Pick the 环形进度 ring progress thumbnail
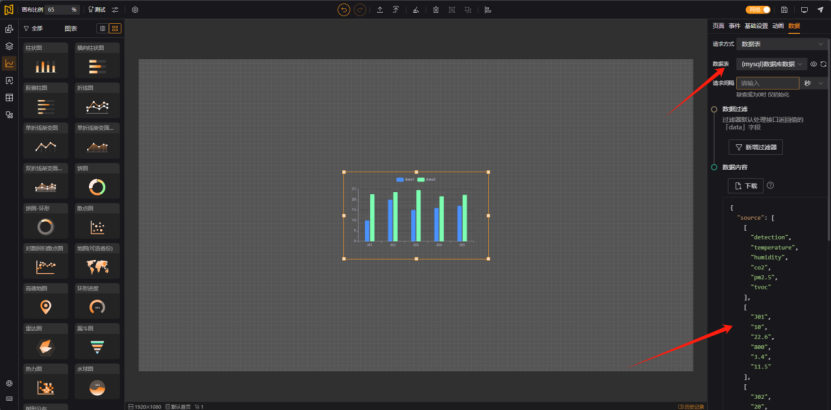Viewport: 831px width, 410px height. (x=97, y=301)
